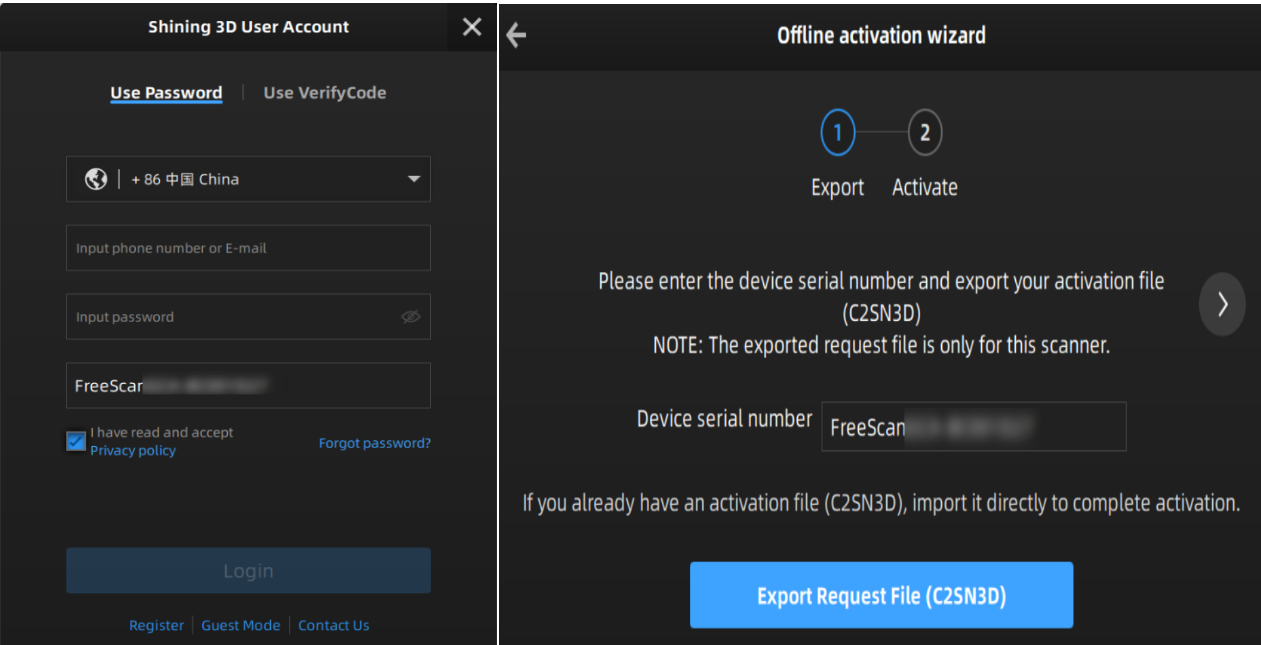The height and width of the screenshot is (645, 1261).
Task: Click the Input password field
Action: (x=248, y=317)
